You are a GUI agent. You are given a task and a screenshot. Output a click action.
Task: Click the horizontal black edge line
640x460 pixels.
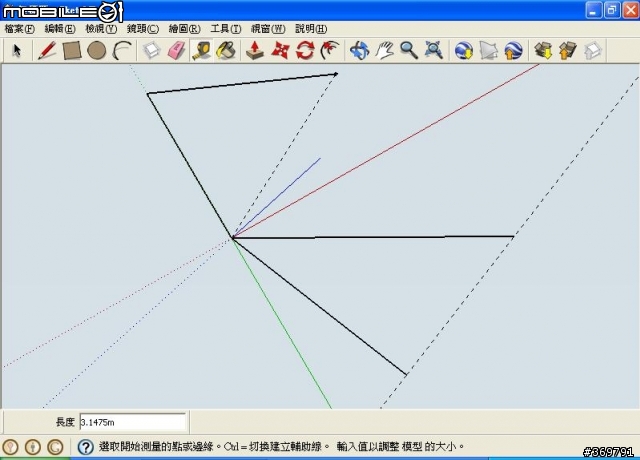(373, 237)
